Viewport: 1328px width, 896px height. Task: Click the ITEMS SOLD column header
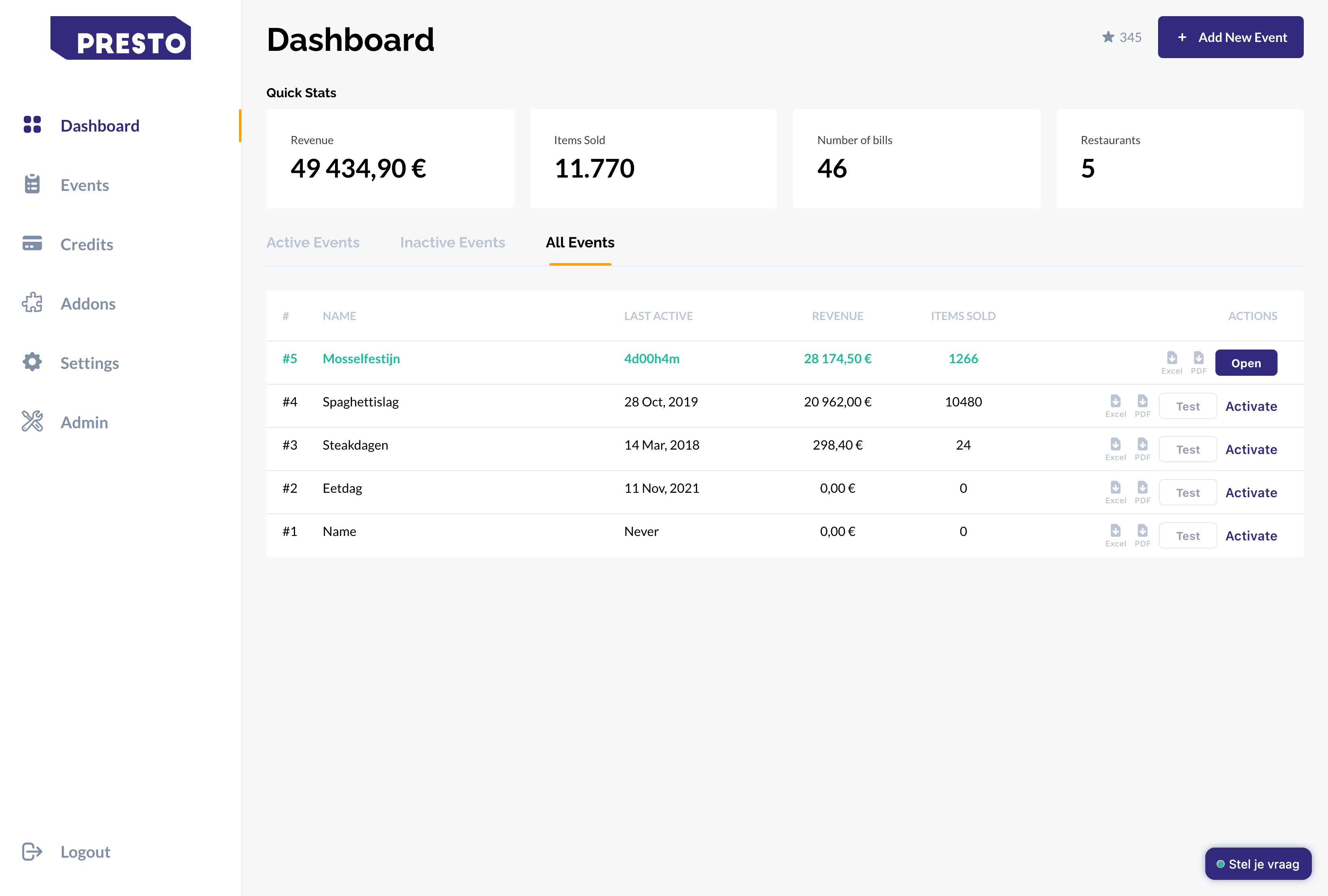[963, 316]
